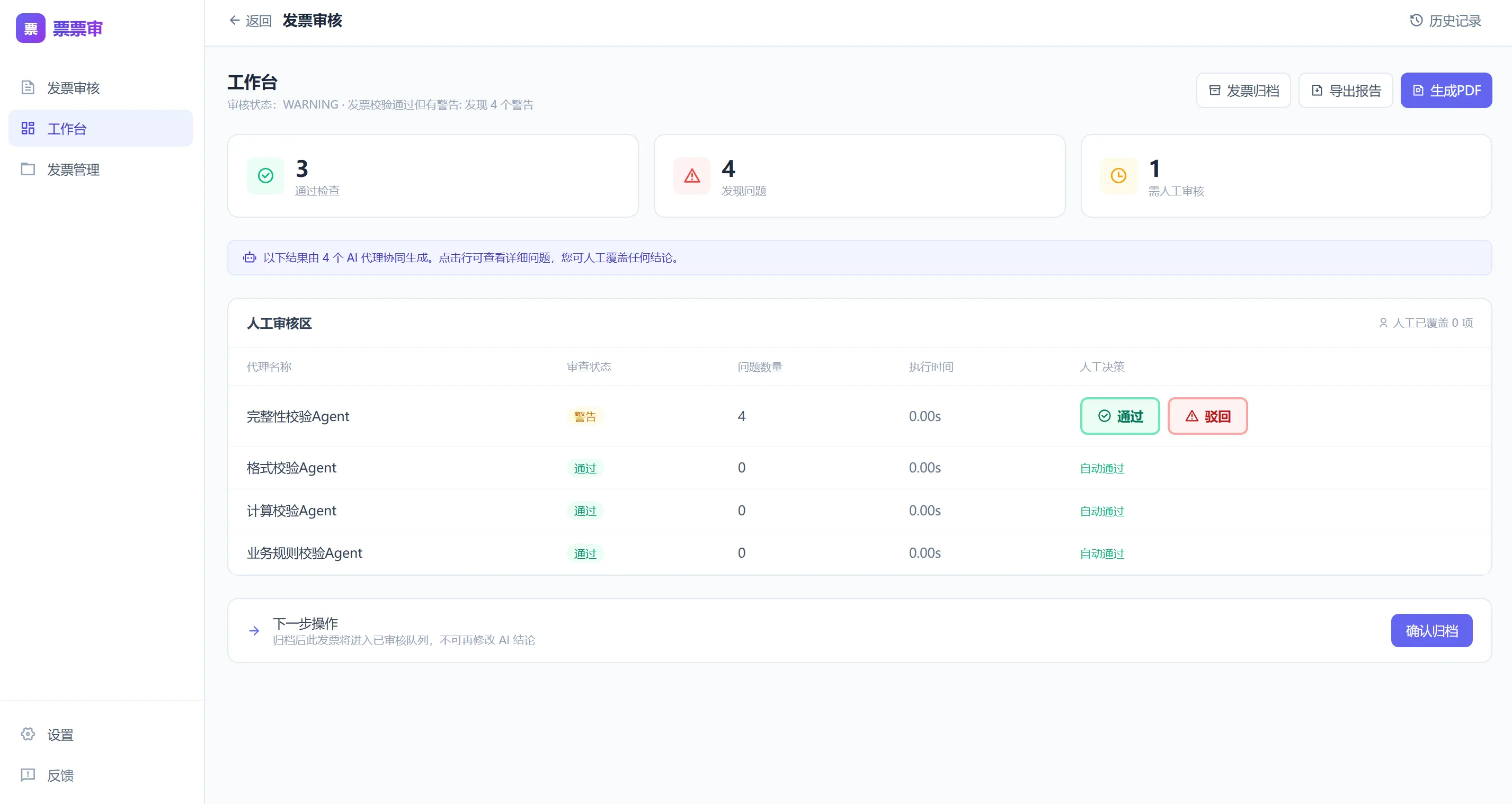1512x804 pixels.
Task: Click the 审核状态 WARNING subtitle text
Action: coord(380,104)
